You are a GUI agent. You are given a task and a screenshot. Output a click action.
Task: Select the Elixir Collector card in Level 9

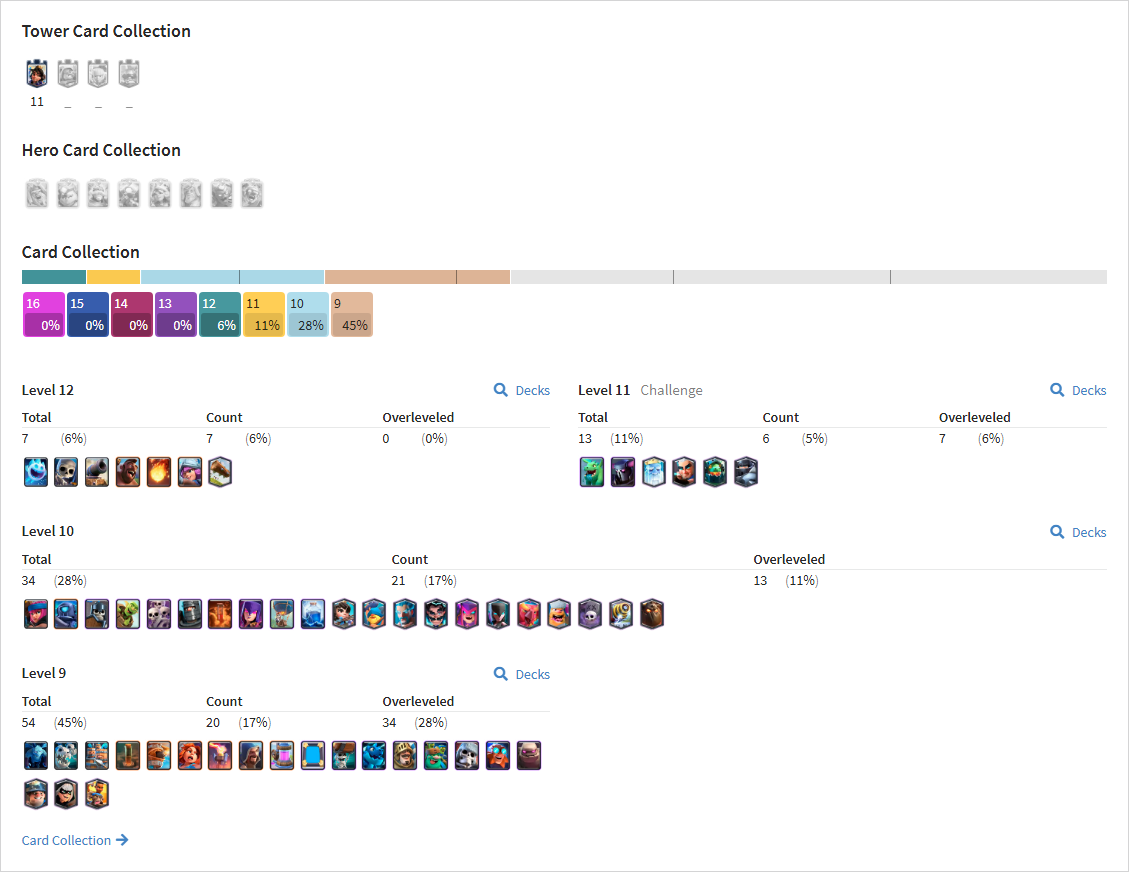point(282,755)
